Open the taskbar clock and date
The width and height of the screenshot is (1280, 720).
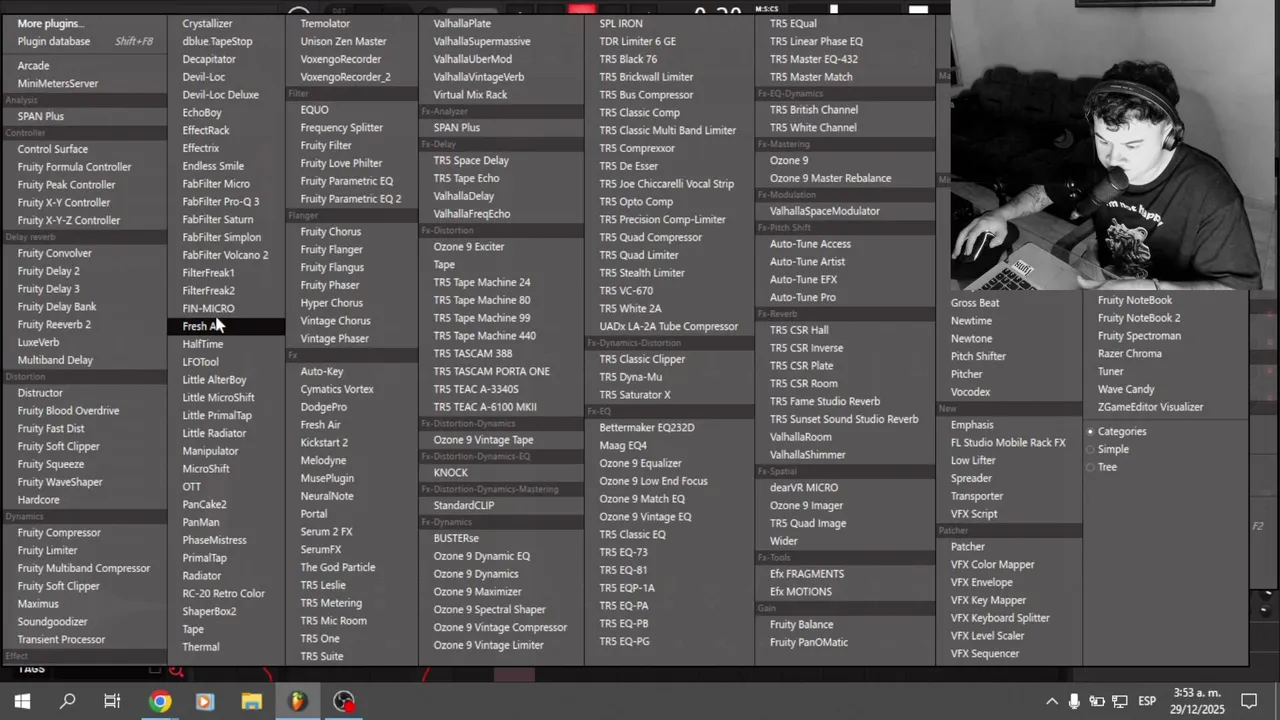(x=1199, y=701)
